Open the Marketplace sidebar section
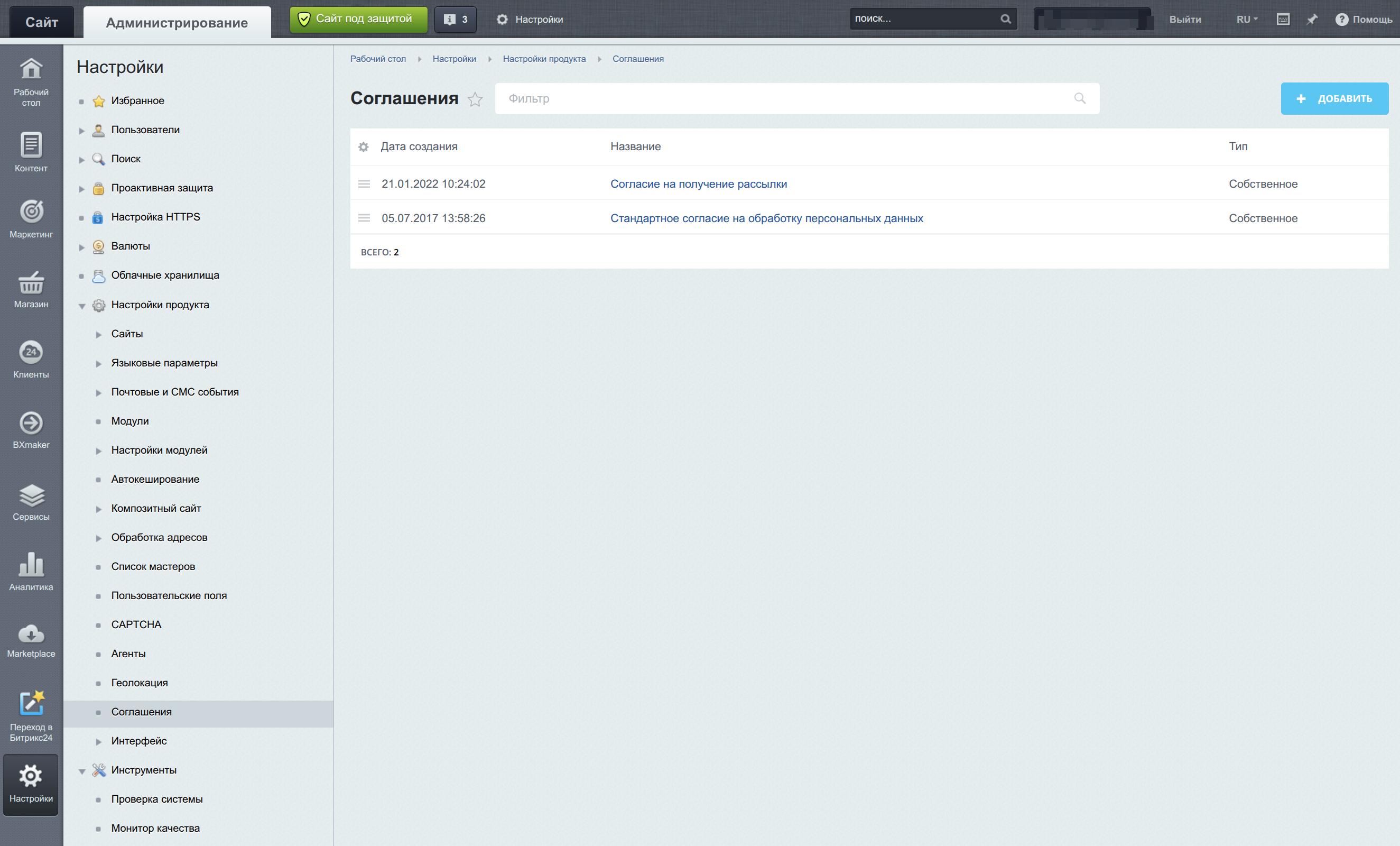This screenshot has height=846, width=1400. pyautogui.click(x=31, y=641)
